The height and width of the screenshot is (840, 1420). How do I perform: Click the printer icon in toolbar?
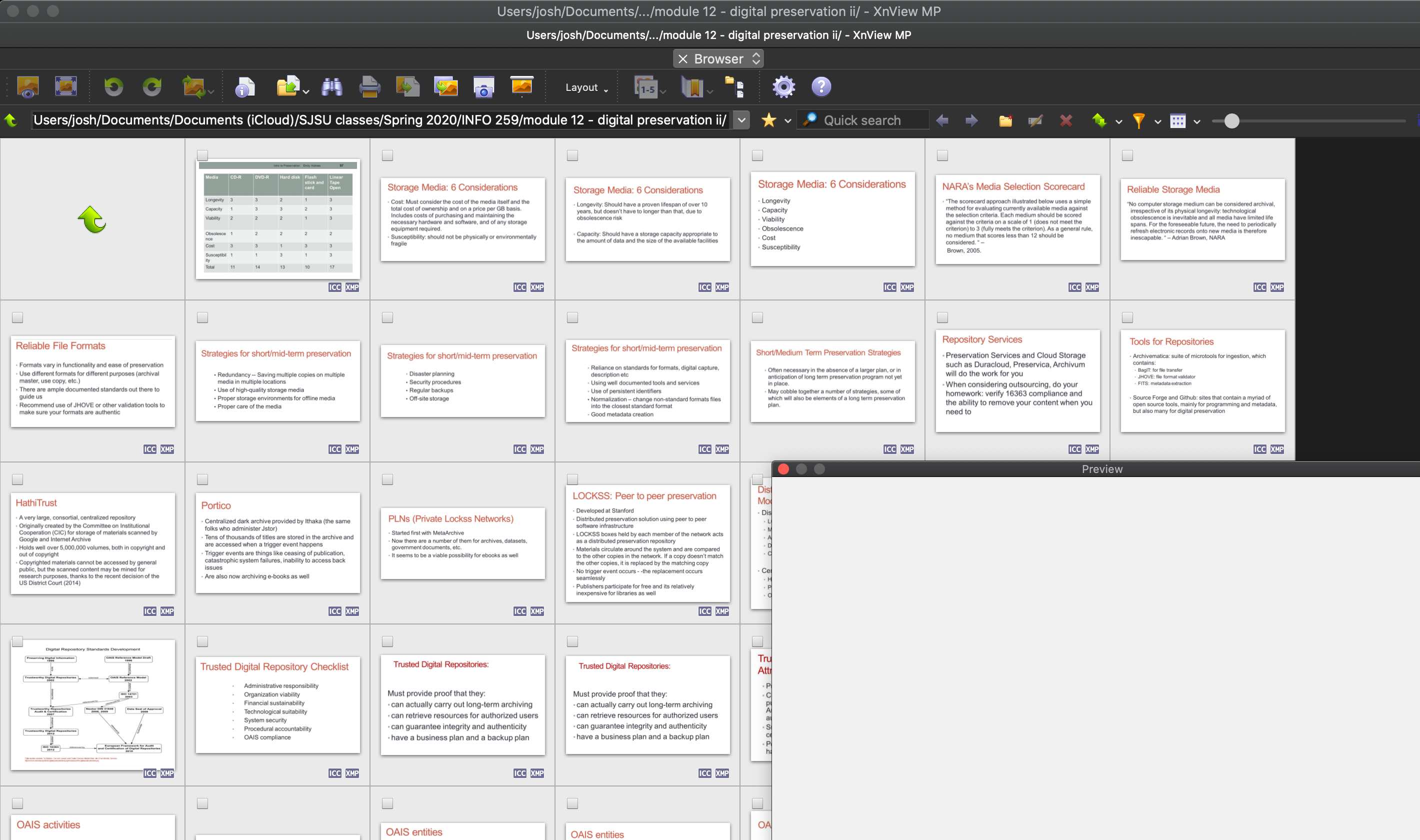369,86
